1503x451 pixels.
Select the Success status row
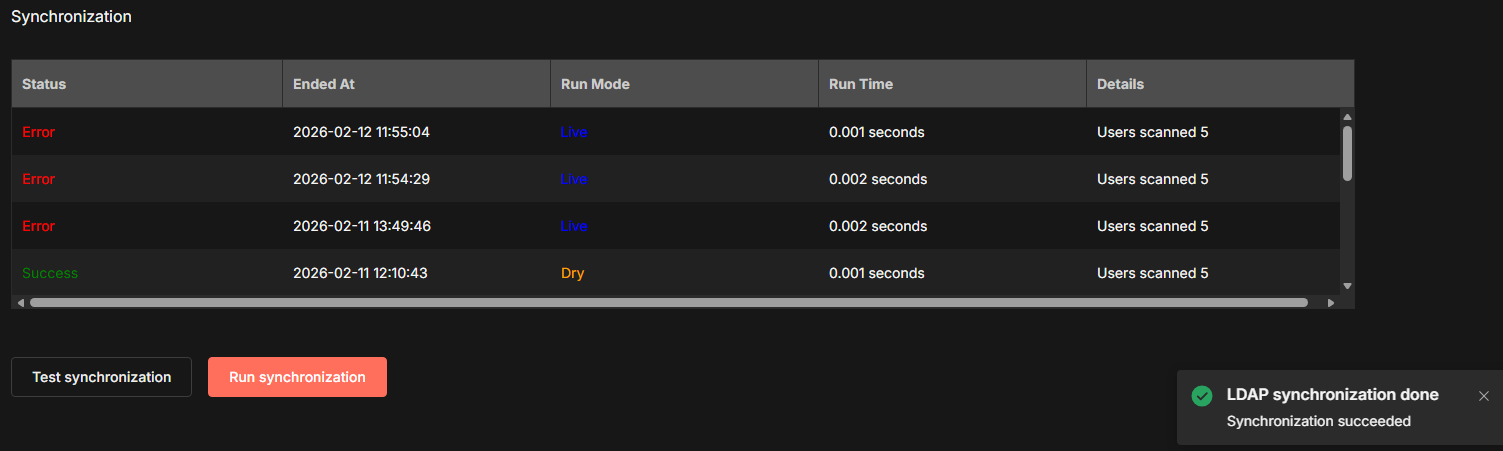pos(50,273)
